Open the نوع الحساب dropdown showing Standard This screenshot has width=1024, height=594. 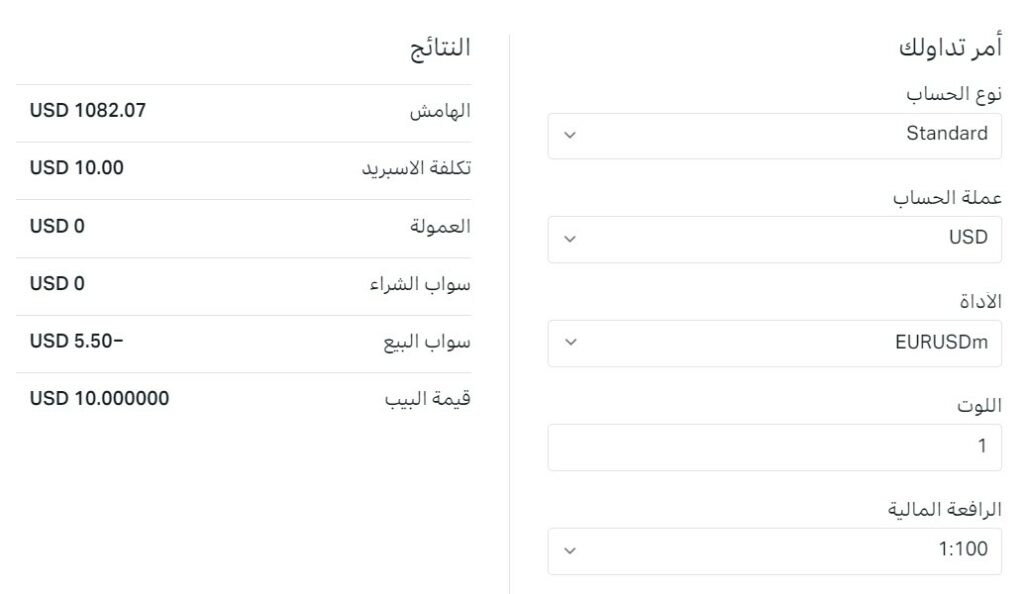[x=774, y=134]
